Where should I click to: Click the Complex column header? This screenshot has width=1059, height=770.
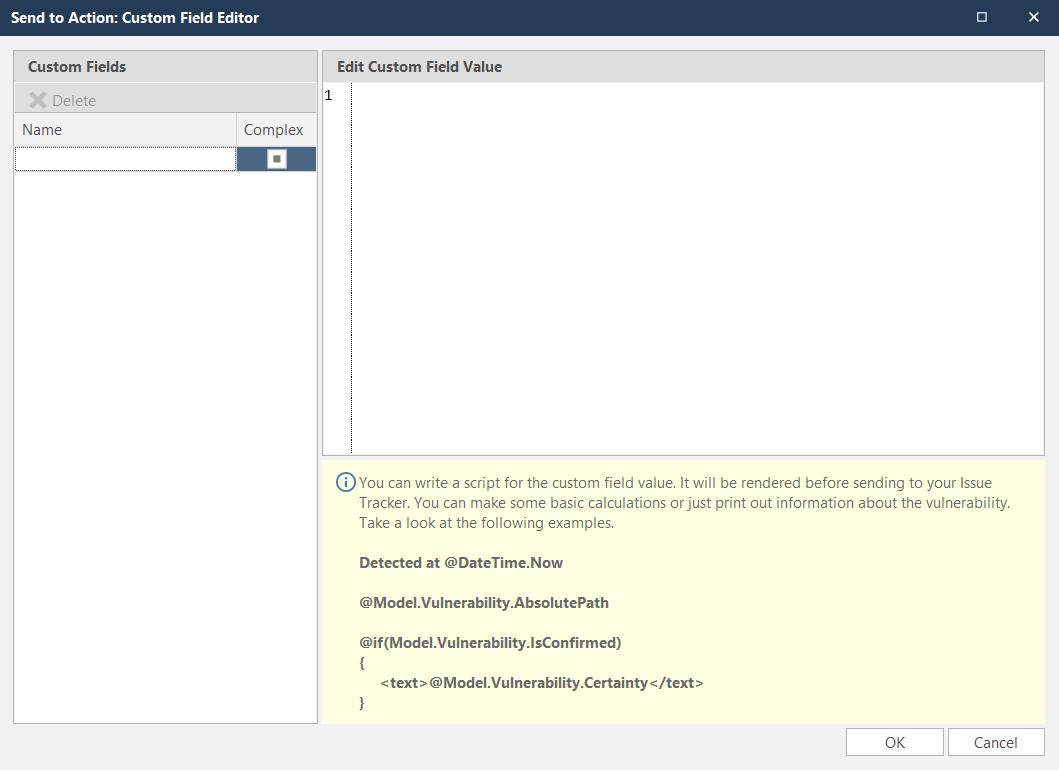[274, 129]
